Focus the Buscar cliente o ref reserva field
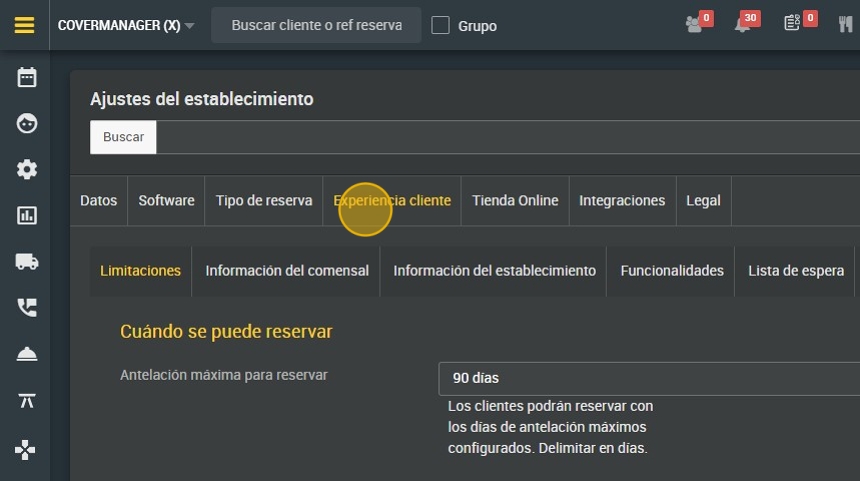The width and height of the screenshot is (860, 481). [316, 25]
